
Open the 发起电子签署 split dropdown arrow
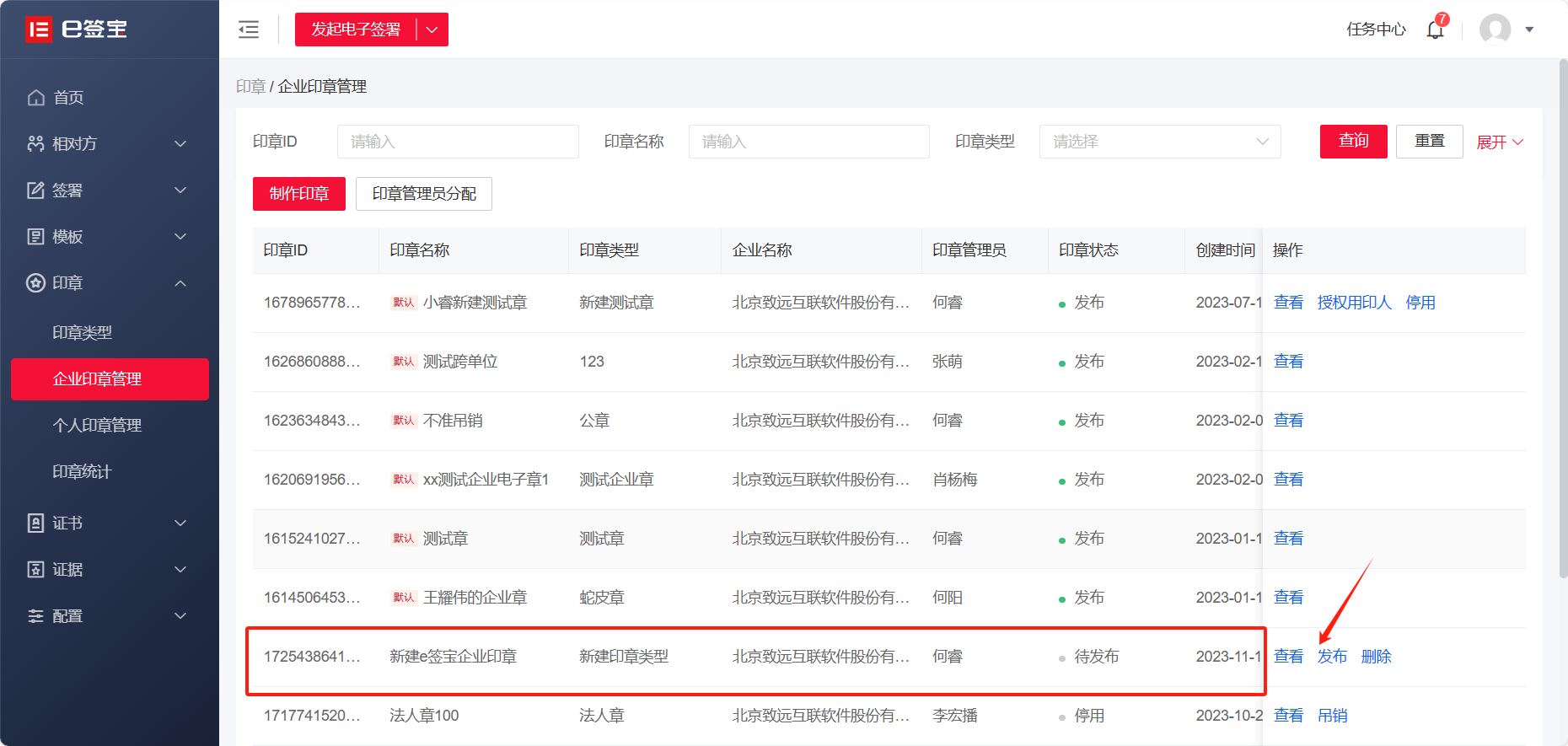tap(432, 30)
